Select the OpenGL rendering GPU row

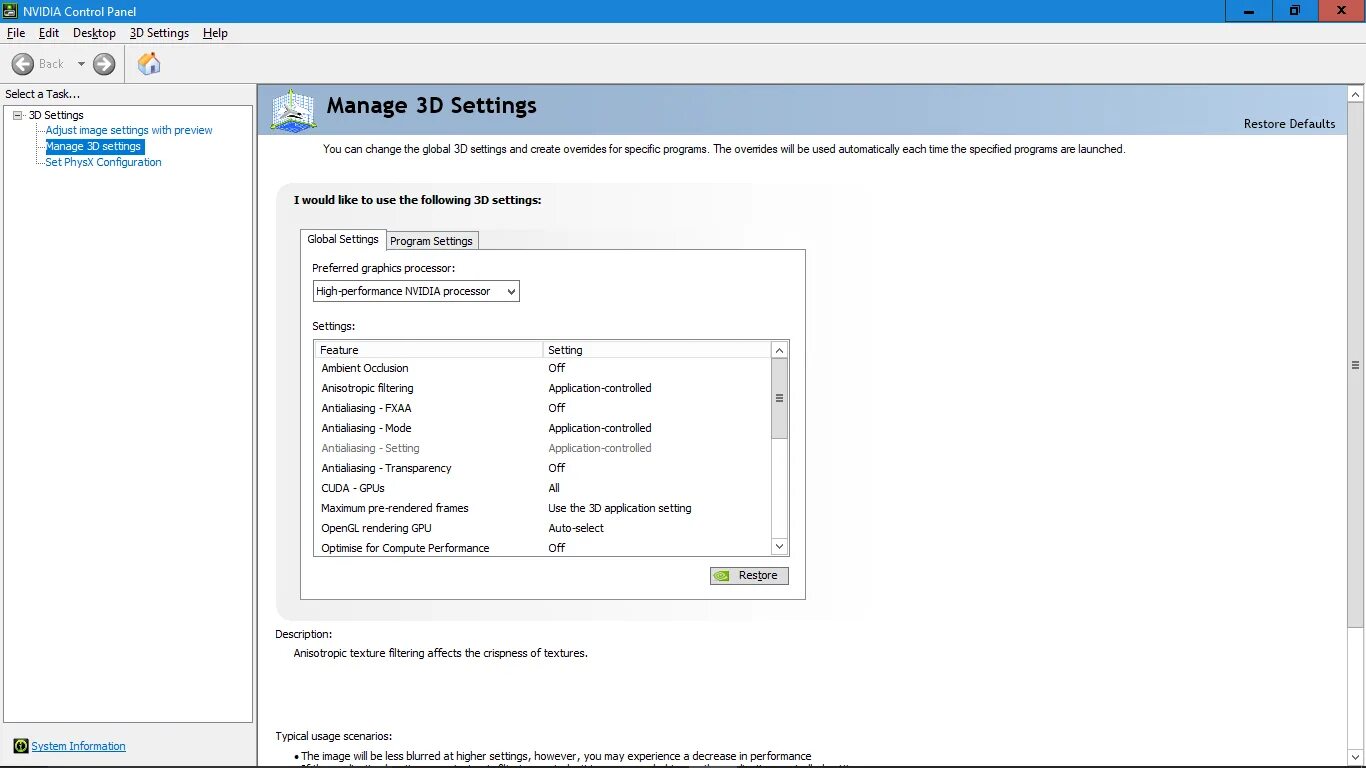click(543, 528)
